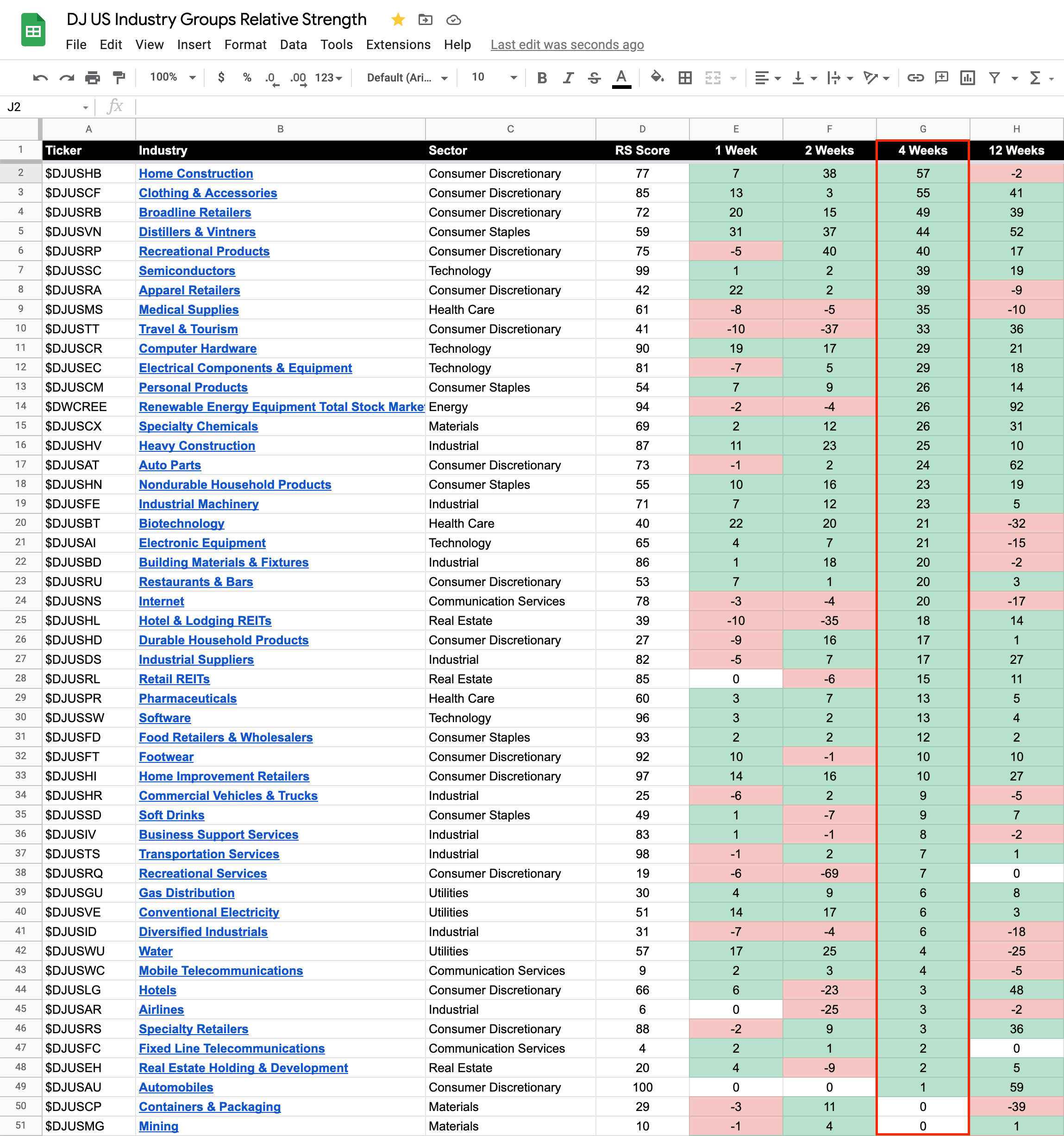Click the Insert chart icon
Screen dimensions: 1064x1136
coord(967,78)
